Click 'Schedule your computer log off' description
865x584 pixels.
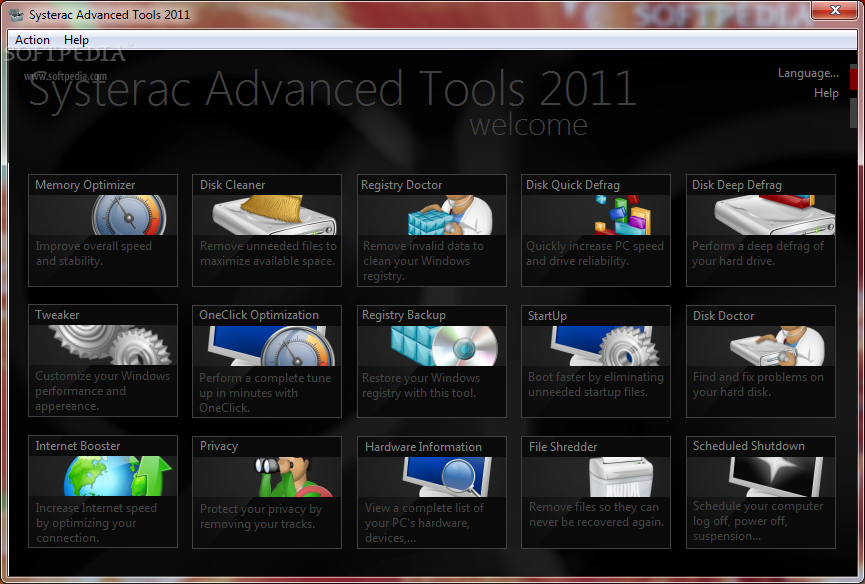(757, 521)
